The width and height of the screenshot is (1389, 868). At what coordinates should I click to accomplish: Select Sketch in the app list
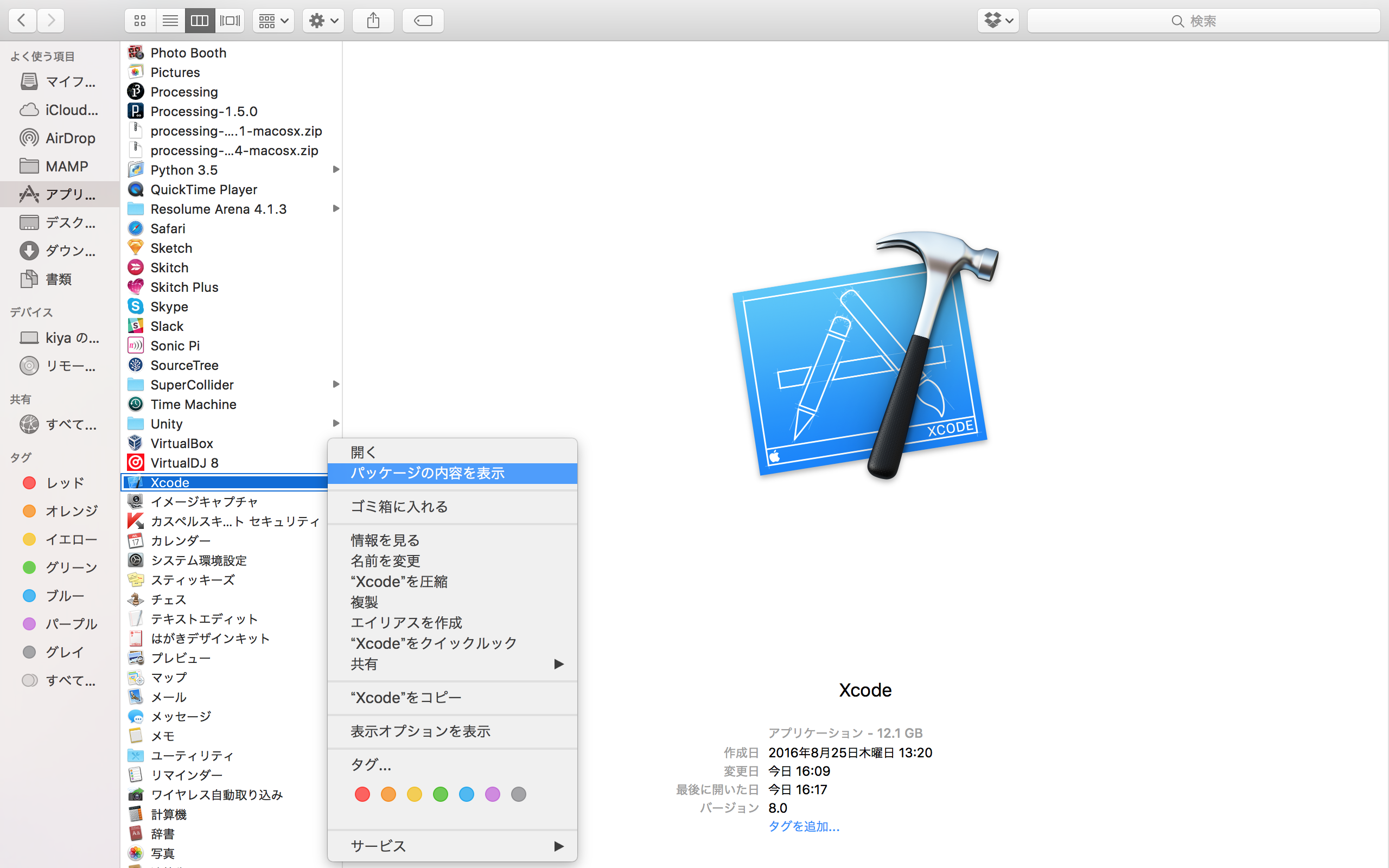click(231, 248)
